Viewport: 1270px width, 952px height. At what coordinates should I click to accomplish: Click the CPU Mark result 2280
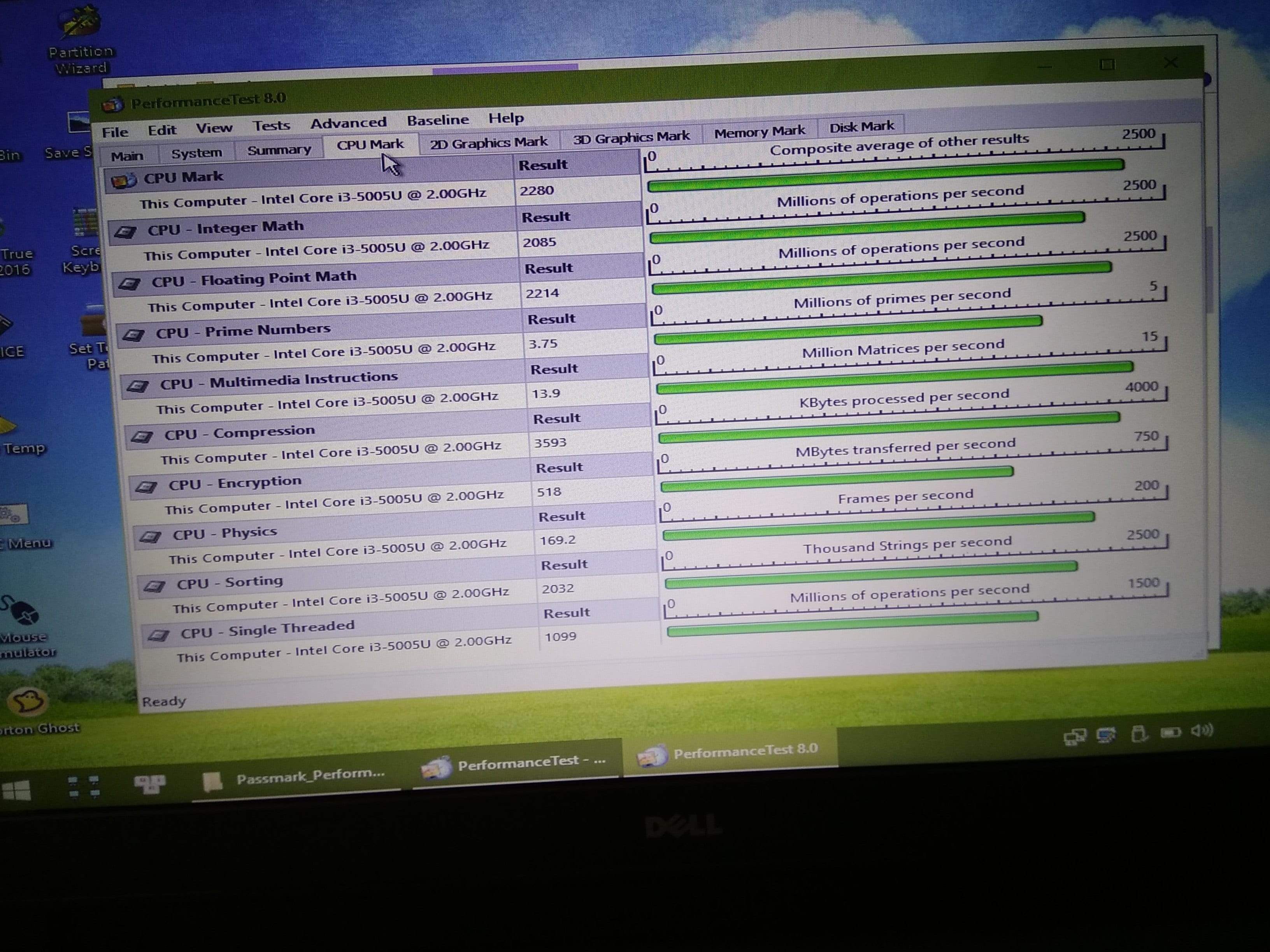coord(537,191)
